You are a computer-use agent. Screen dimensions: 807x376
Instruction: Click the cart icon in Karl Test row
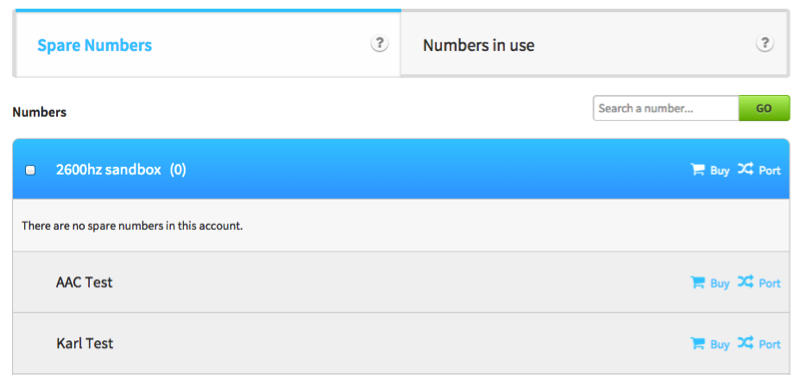coord(697,343)
